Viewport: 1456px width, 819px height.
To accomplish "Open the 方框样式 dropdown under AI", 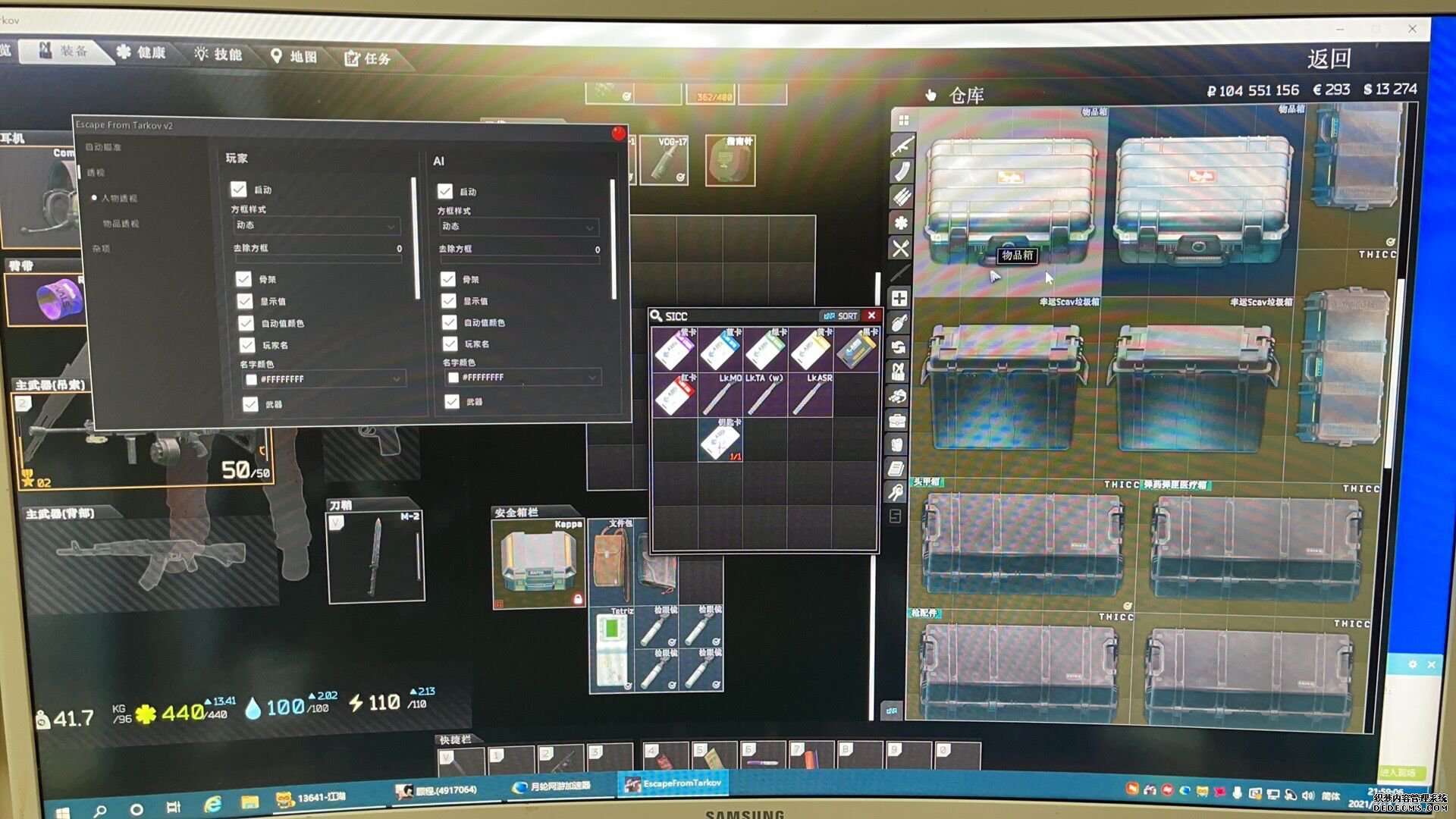I will click(519, 226).
